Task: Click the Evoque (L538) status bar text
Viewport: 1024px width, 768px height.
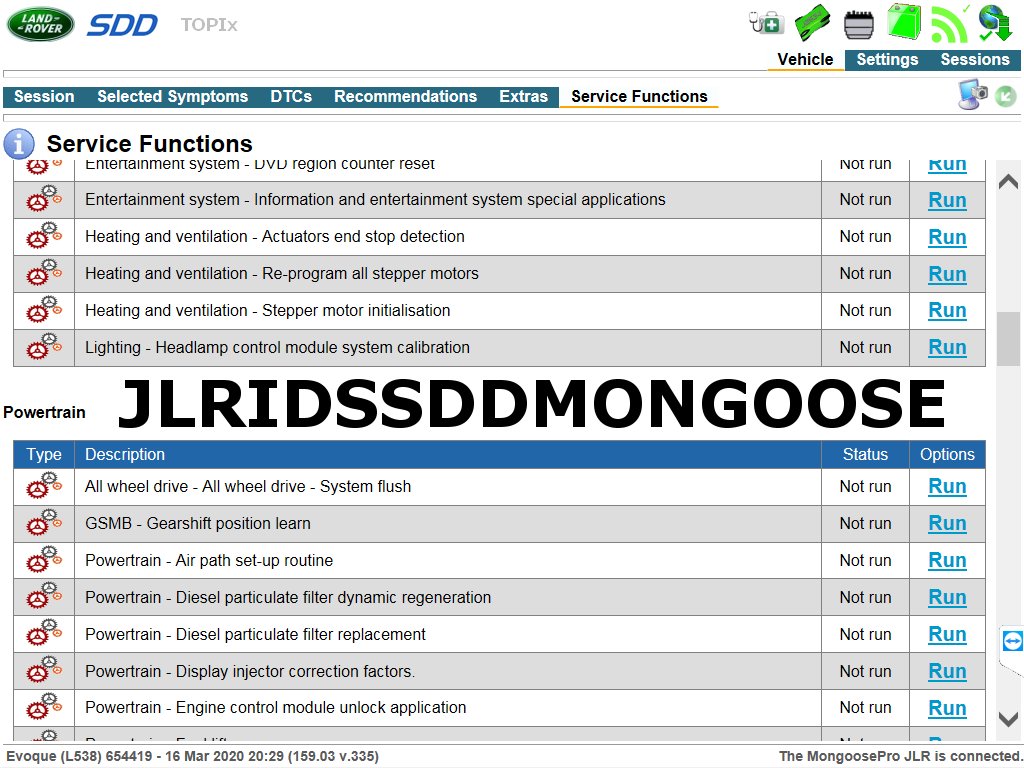Action: [193, 756]
